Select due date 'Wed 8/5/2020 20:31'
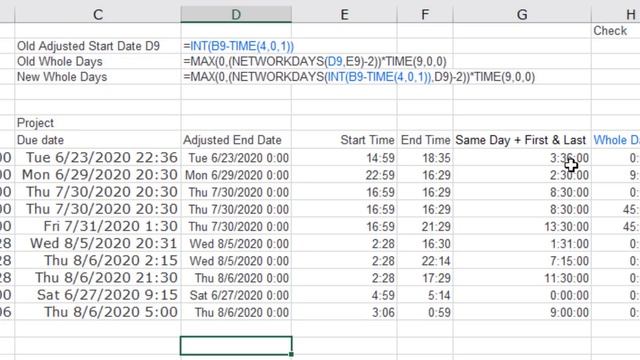Screen dimensions: 640x360 [104, 243]
